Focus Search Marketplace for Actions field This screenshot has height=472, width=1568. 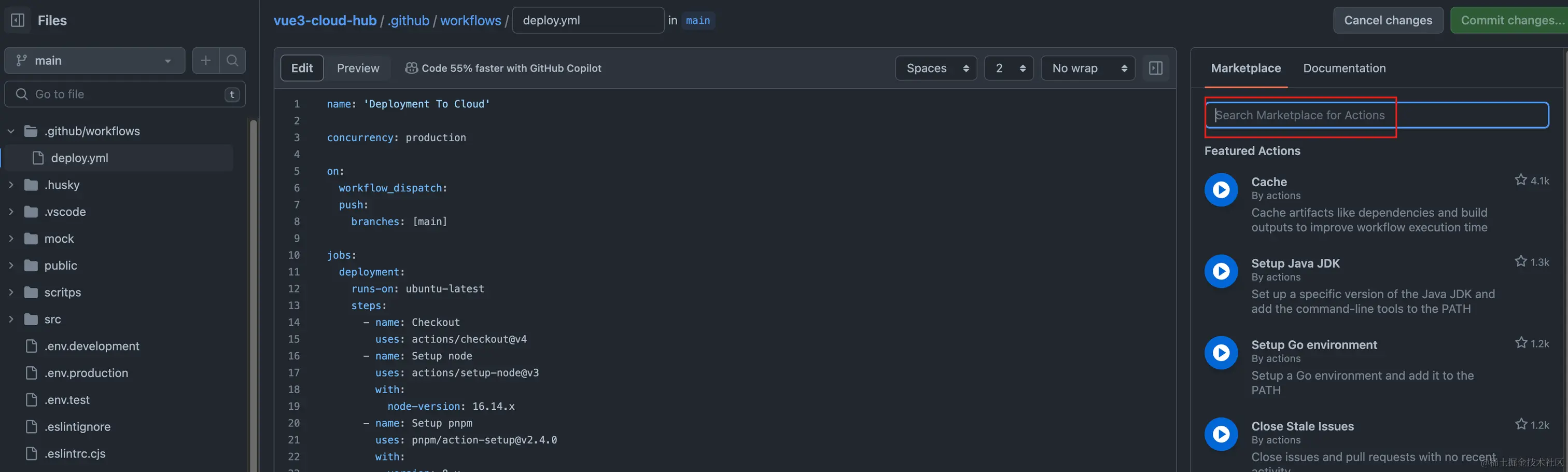pyautogui.click(x=1377, y=115)
